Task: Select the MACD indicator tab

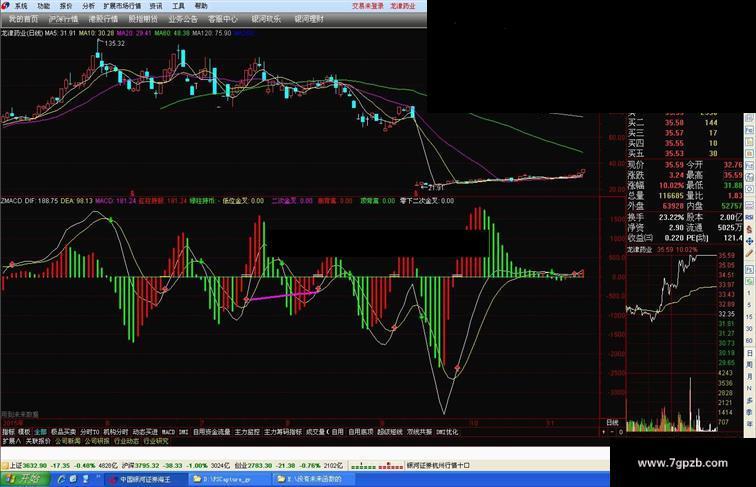Action: click(168, 432)
